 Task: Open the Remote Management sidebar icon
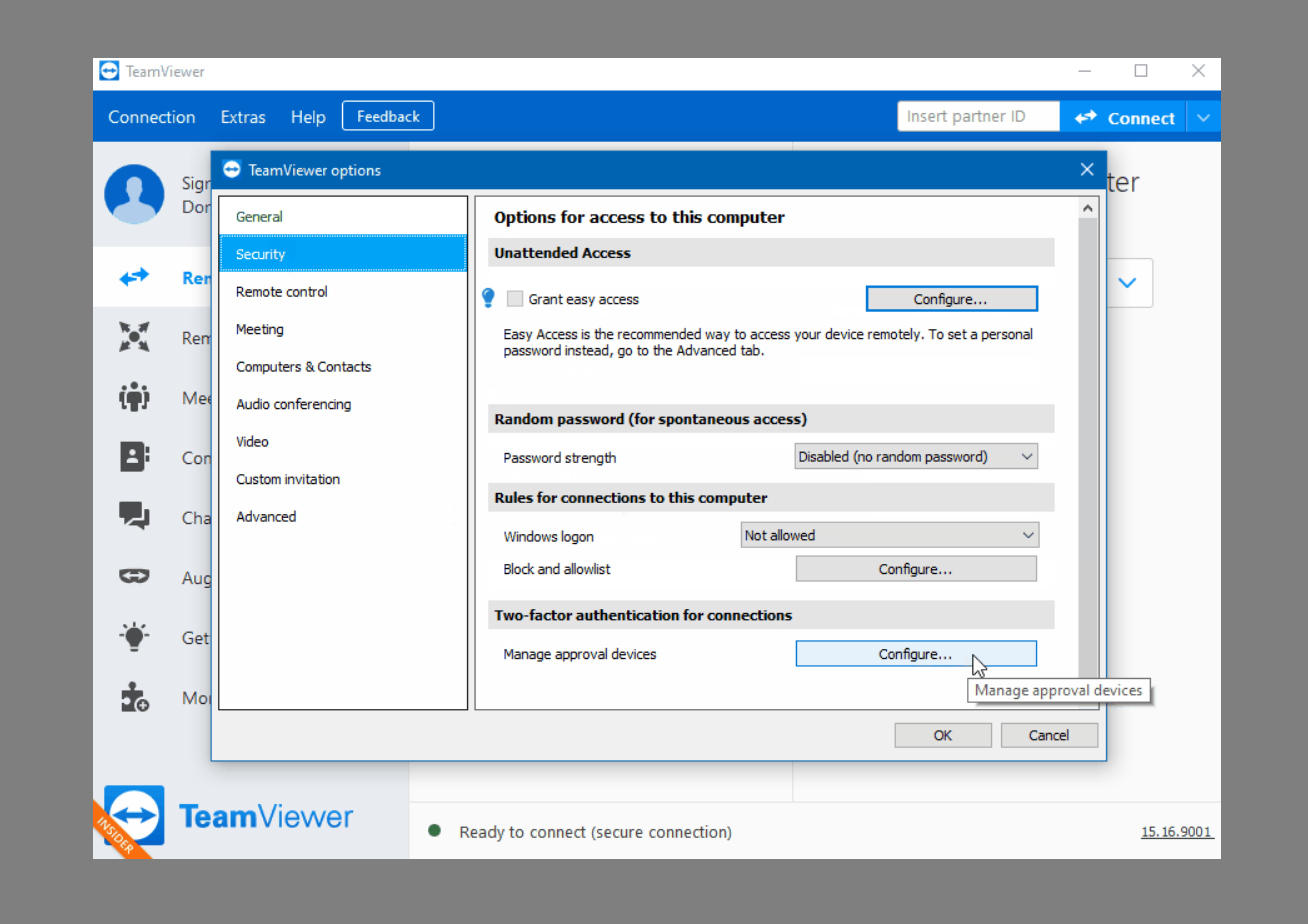[134, 337]
